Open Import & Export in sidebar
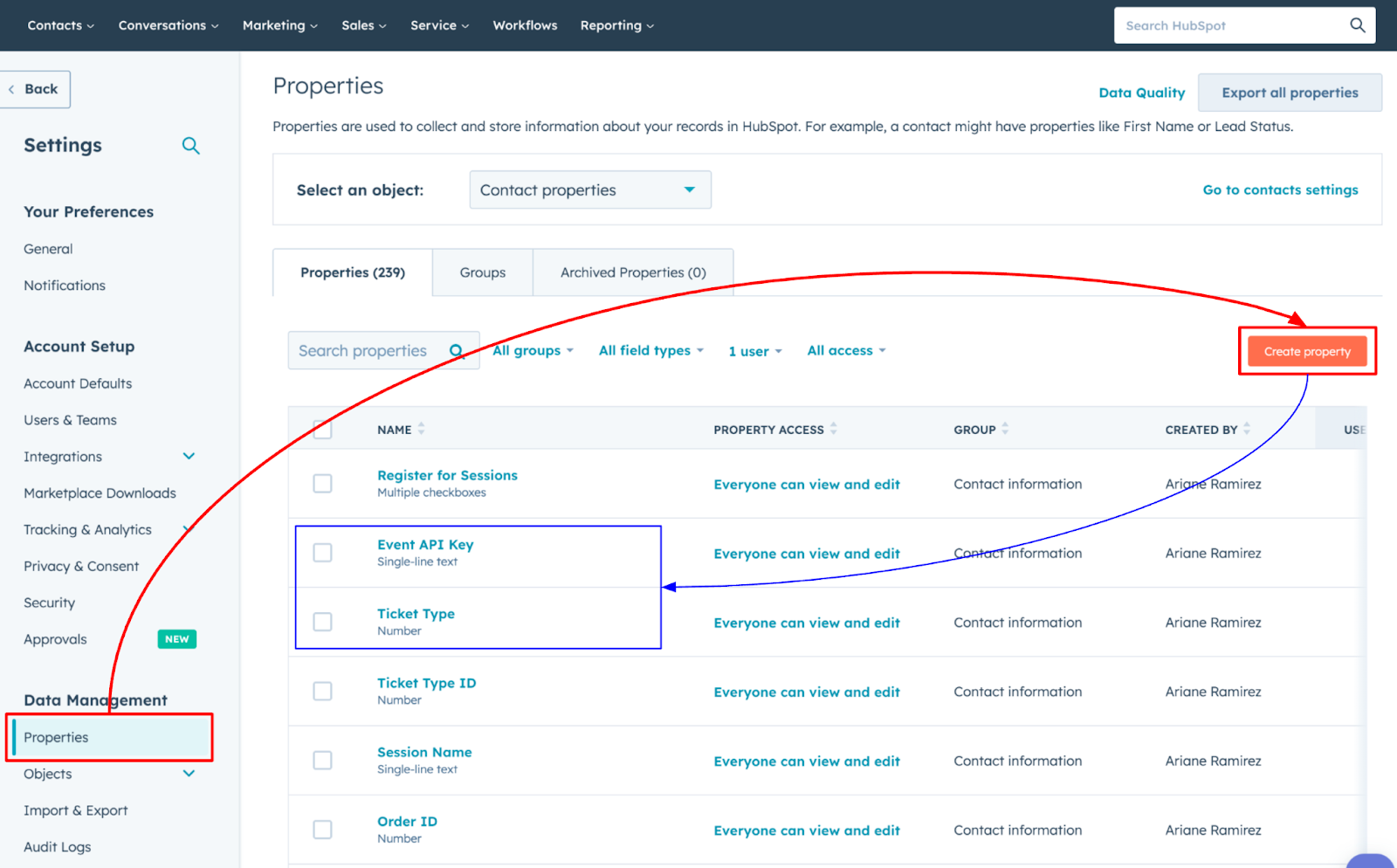Screen dimensions: 1397x868 [x=75, y=810]
